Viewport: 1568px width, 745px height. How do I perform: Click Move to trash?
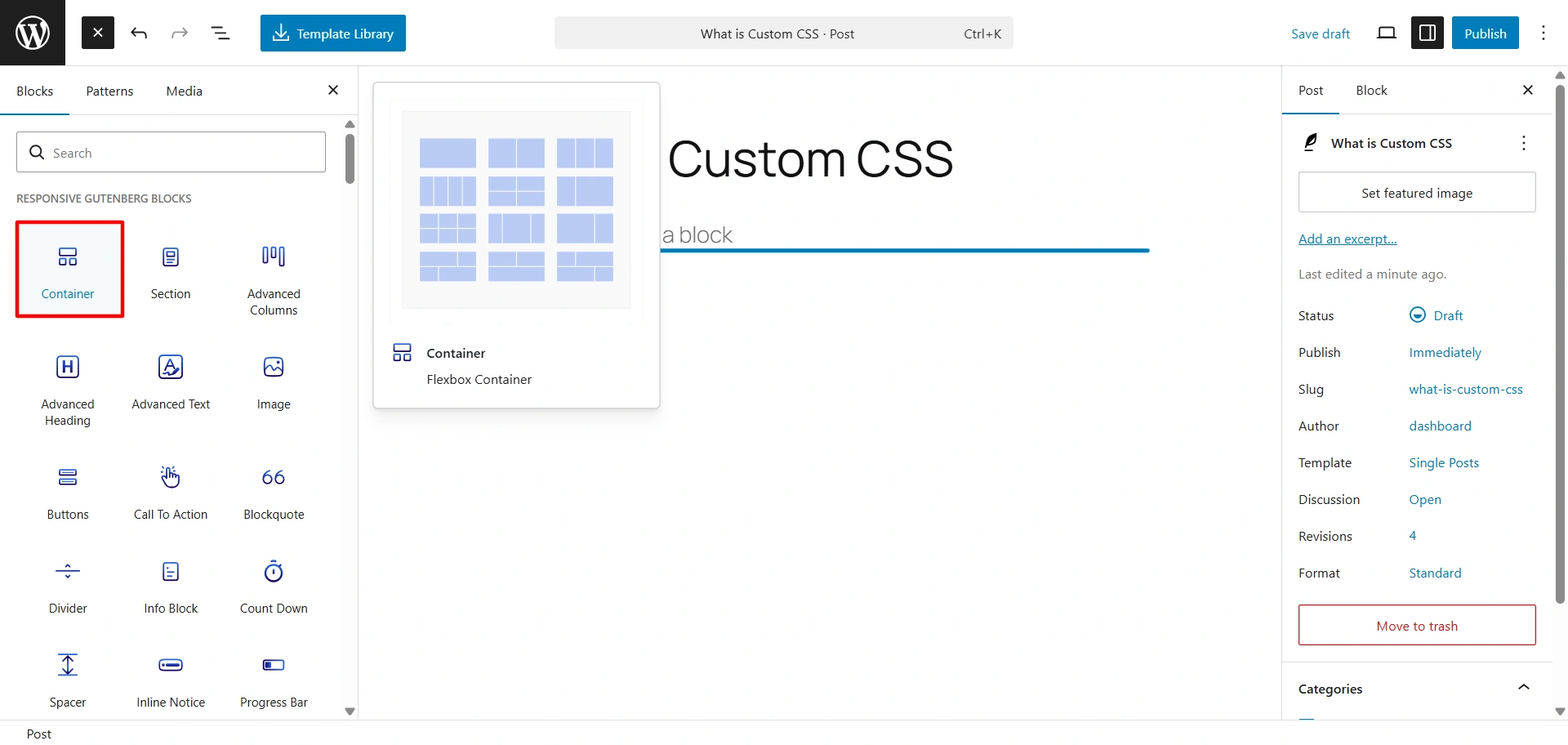point(1417,626)
